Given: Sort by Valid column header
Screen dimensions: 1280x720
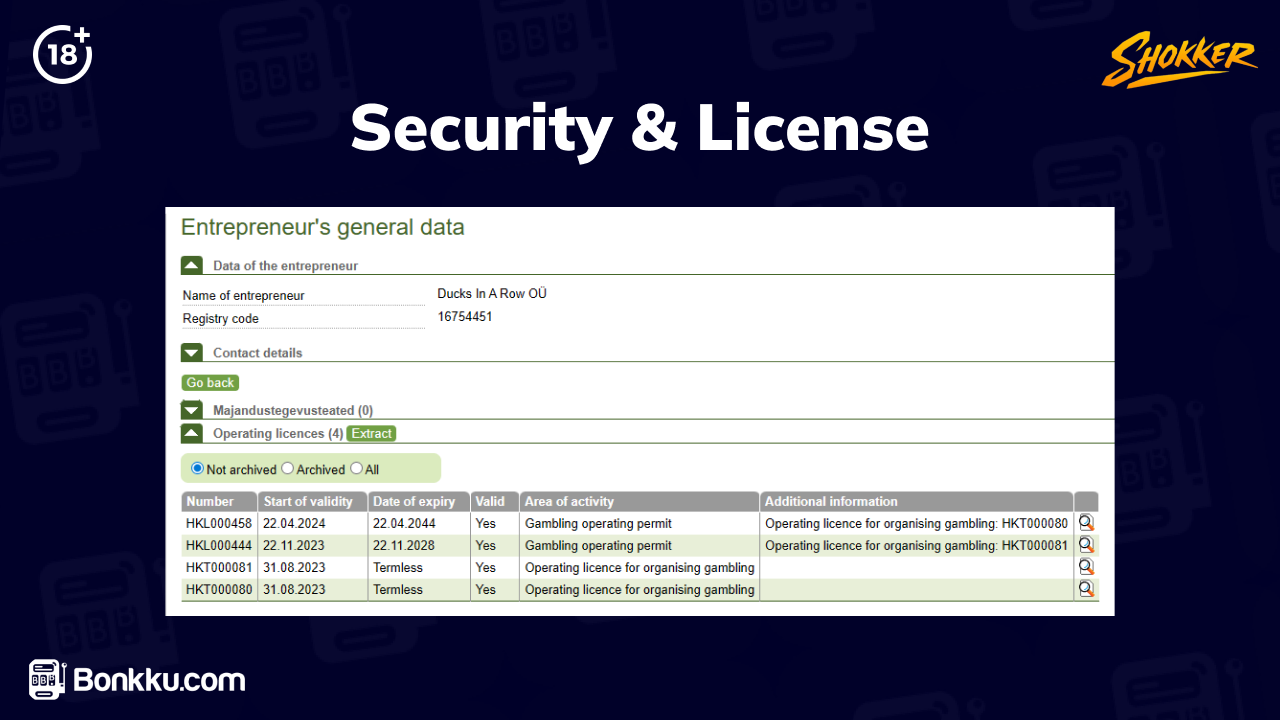Looking at the screenshot, I should click(x=495, y=501).
